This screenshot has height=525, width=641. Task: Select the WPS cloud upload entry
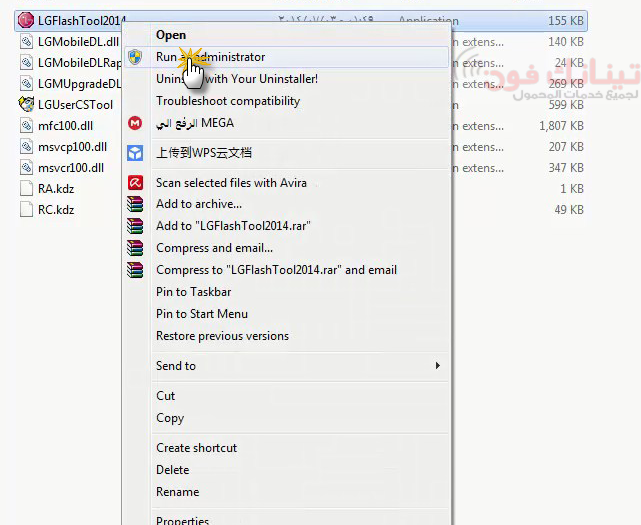click(x=204, y=153)
